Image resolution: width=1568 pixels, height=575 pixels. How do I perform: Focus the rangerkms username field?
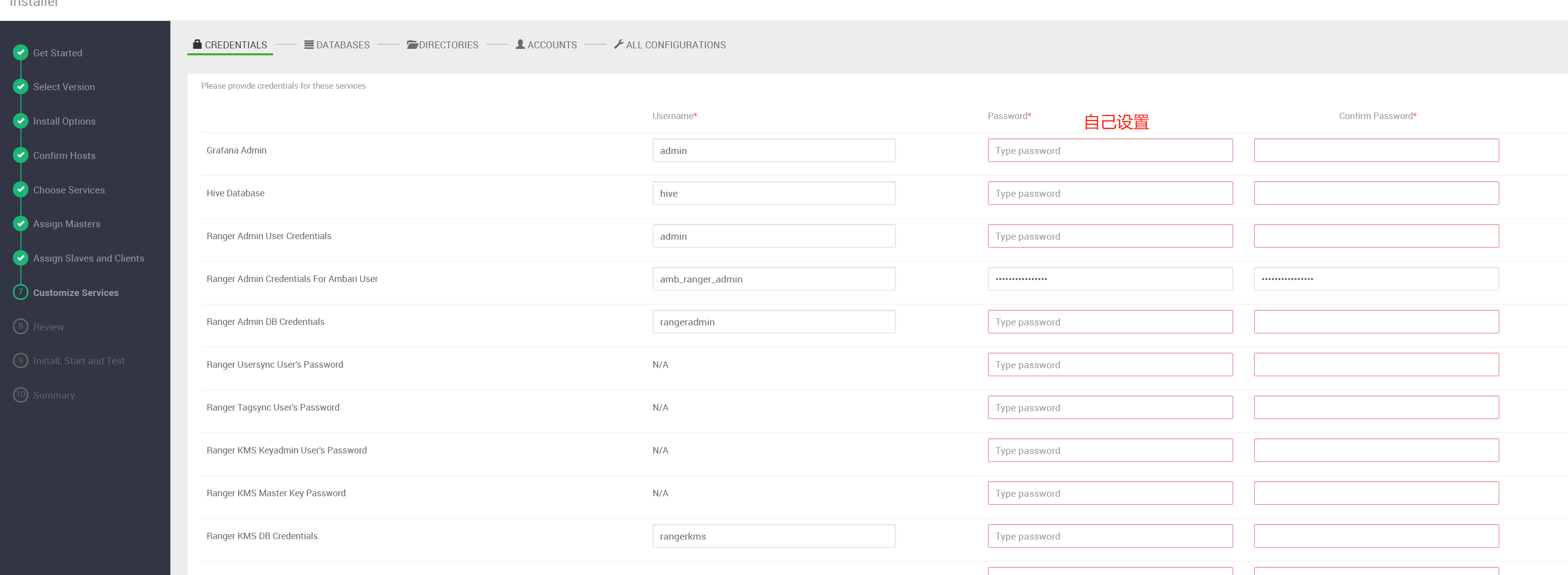[x=773, y=536]
